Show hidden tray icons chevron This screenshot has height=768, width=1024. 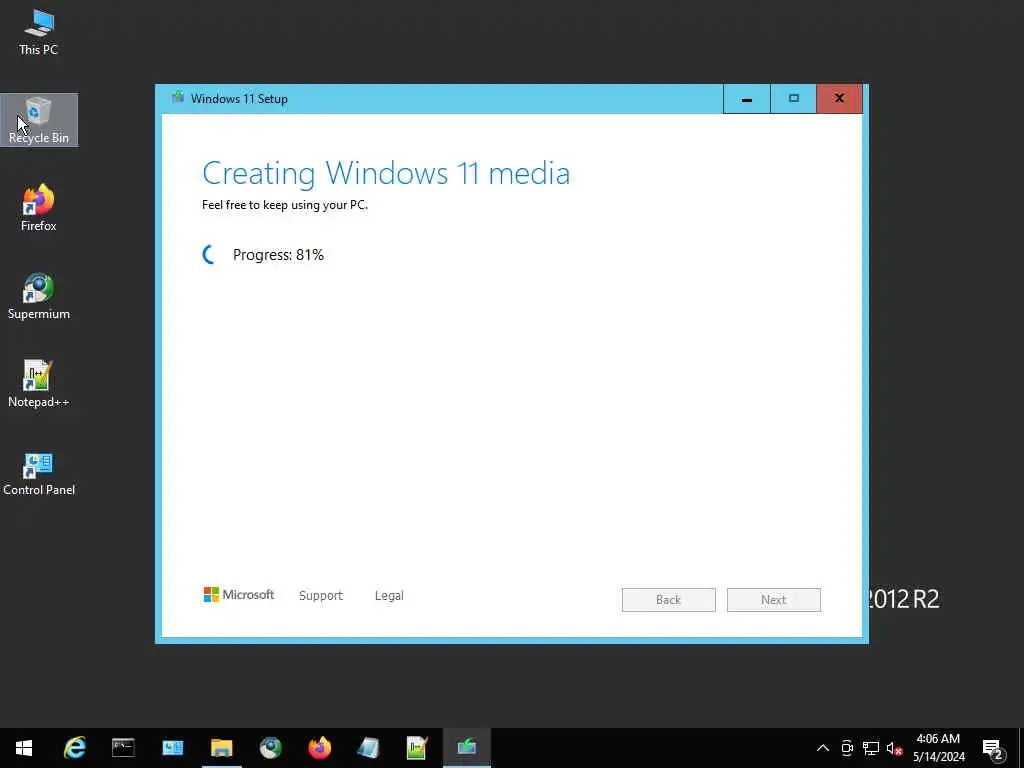tap(823, 748)
